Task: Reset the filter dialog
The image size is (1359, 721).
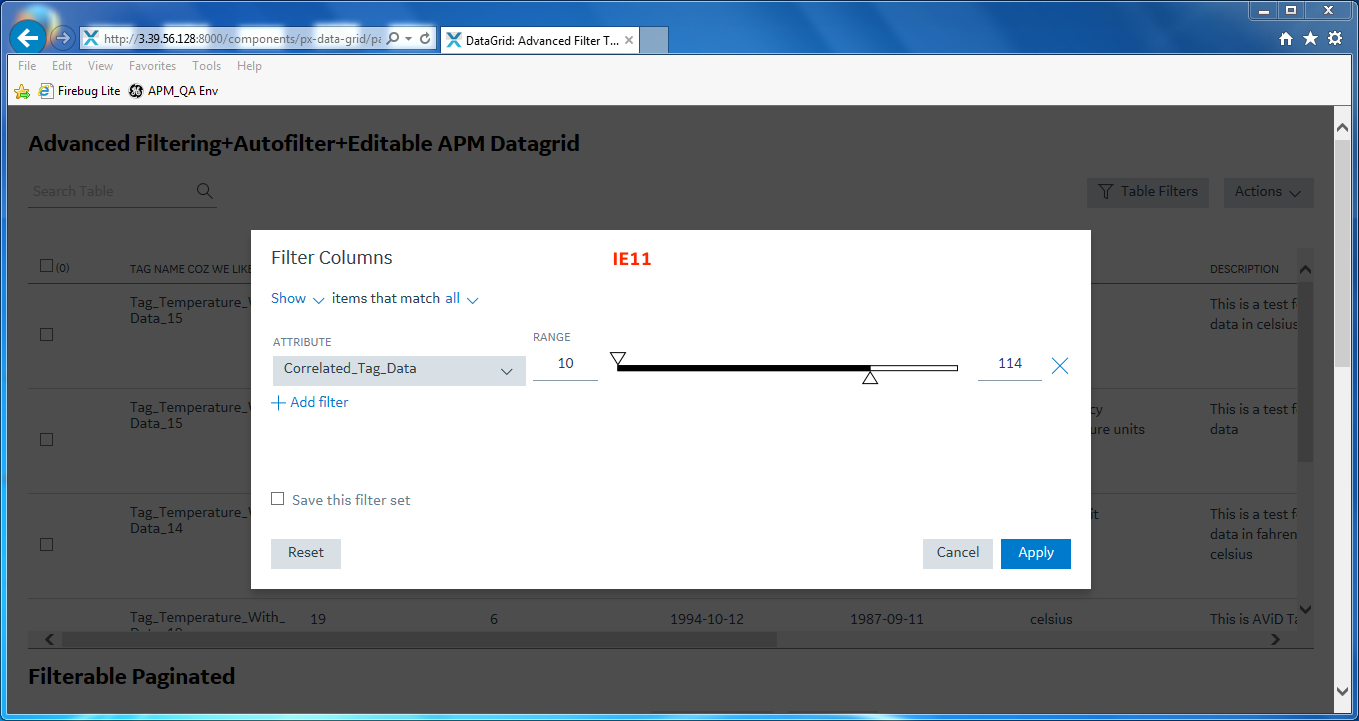Action: click(305, 552)
